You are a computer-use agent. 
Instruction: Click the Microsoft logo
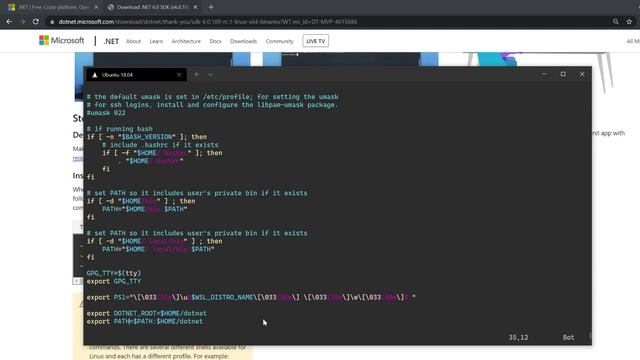pos(62,40)
